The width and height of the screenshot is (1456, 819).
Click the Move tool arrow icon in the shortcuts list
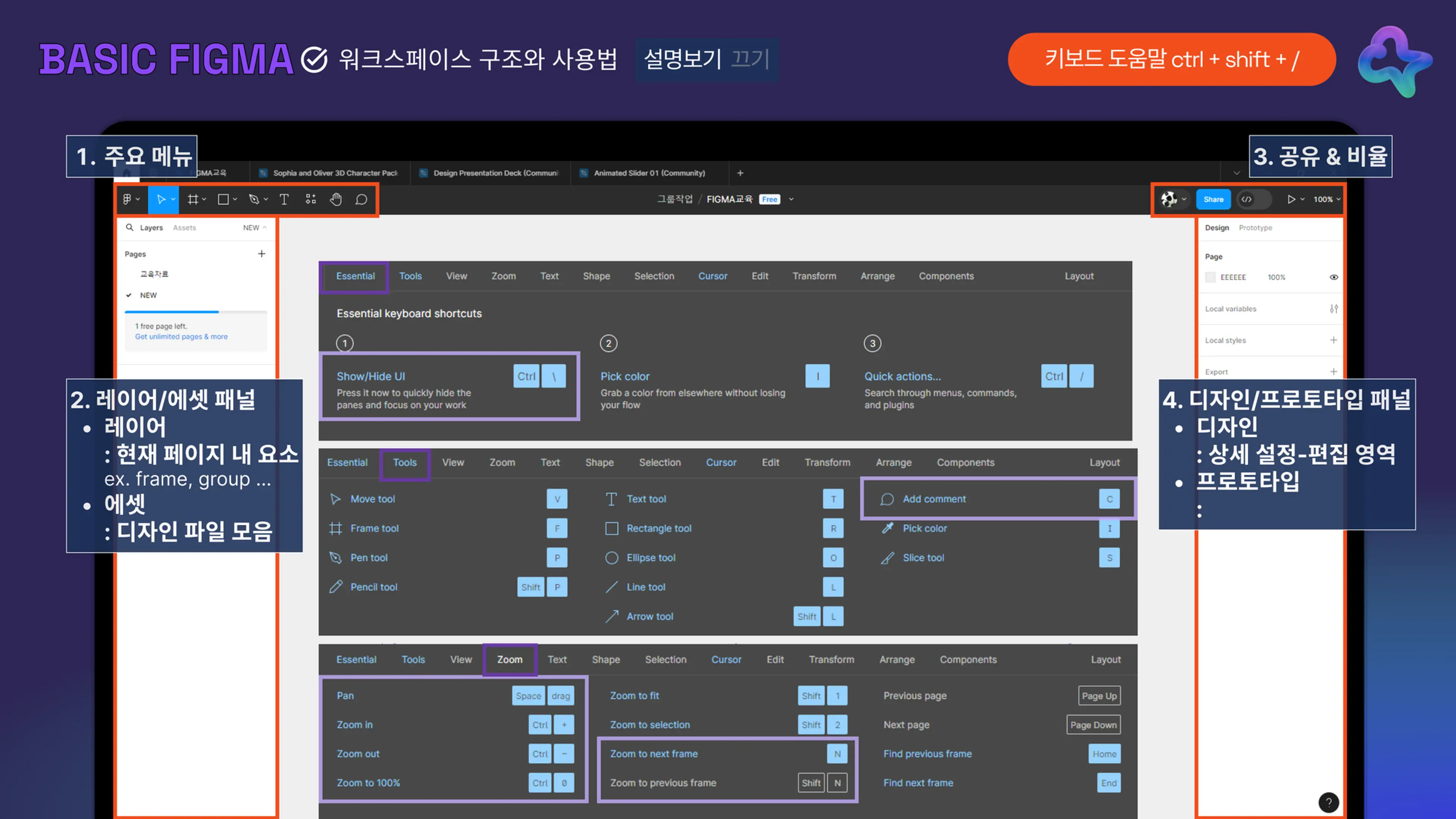click(335, 499)
